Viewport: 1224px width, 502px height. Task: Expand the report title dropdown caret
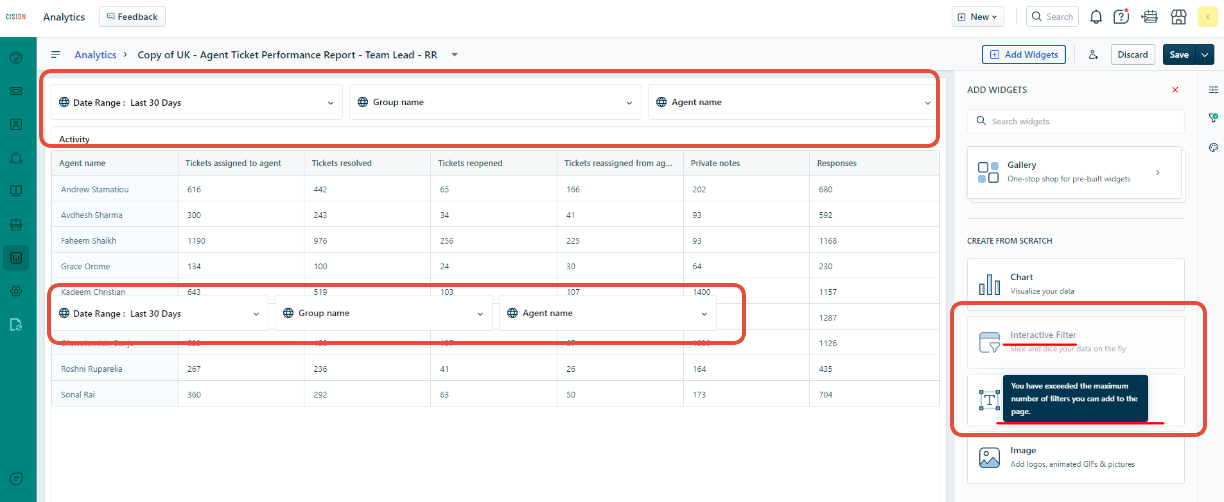point(454,55)
